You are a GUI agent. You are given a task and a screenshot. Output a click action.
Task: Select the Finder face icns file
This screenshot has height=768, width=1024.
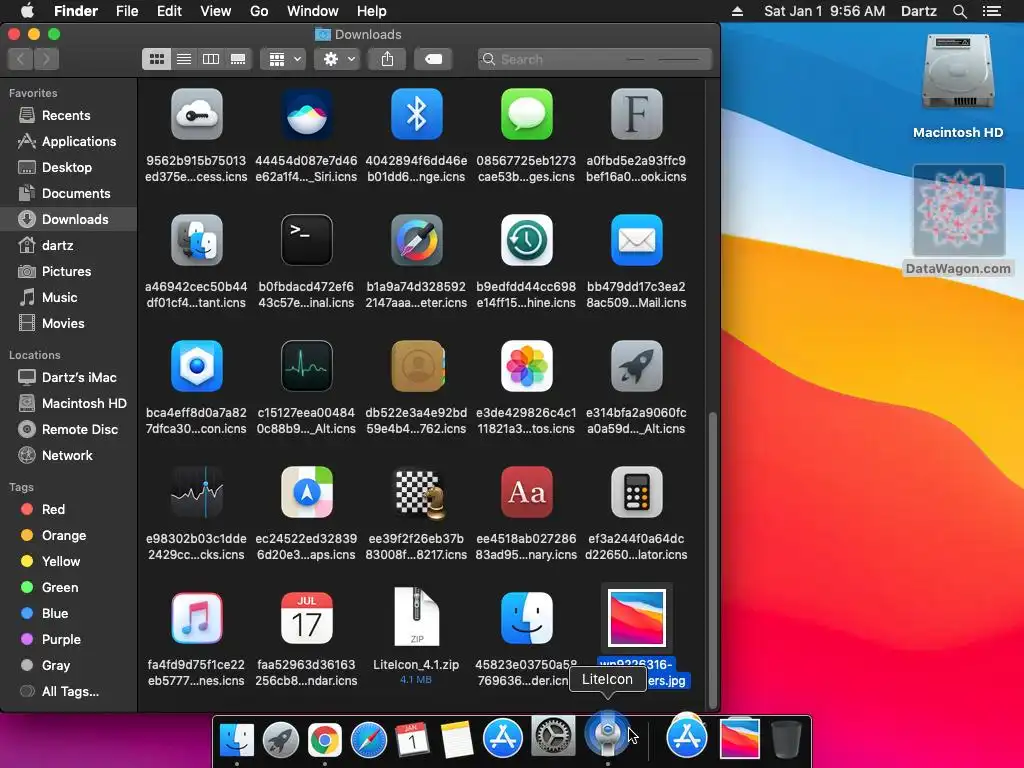point(526,618)
